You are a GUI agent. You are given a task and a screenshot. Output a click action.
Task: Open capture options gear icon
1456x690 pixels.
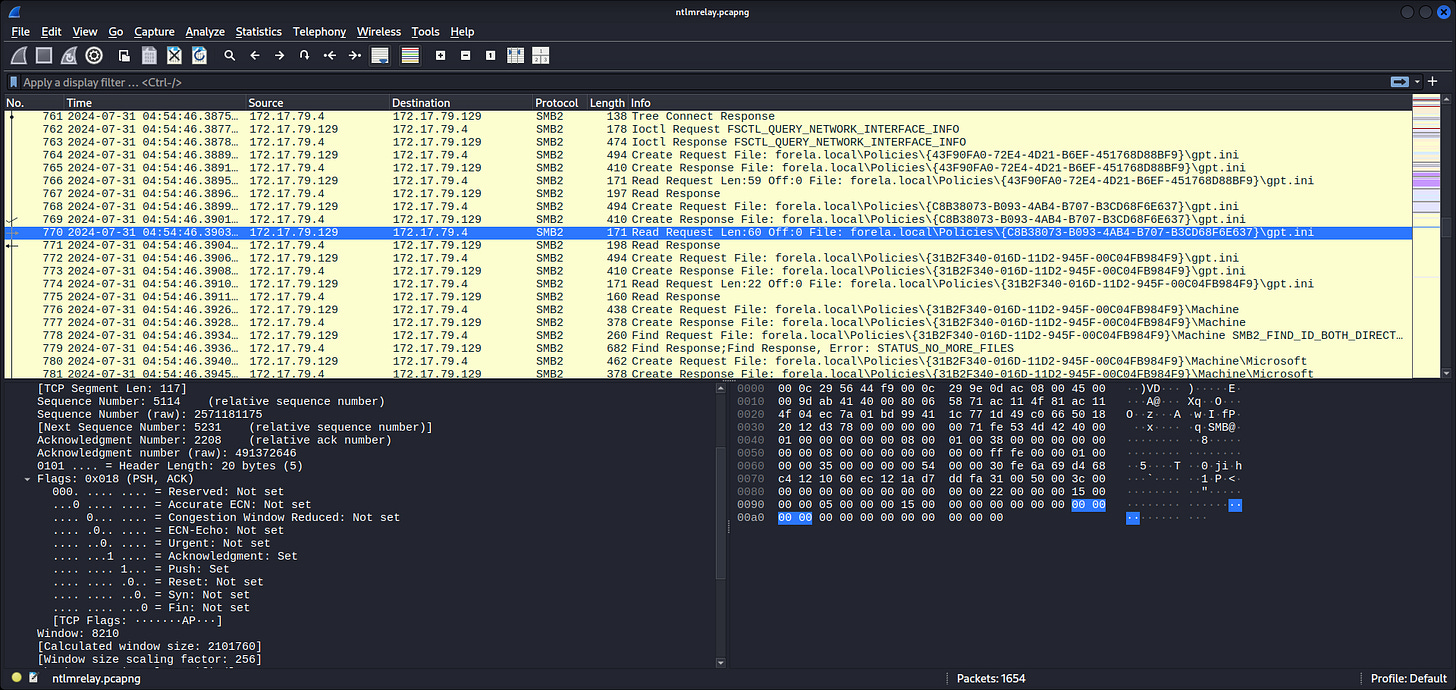(94, 56)
